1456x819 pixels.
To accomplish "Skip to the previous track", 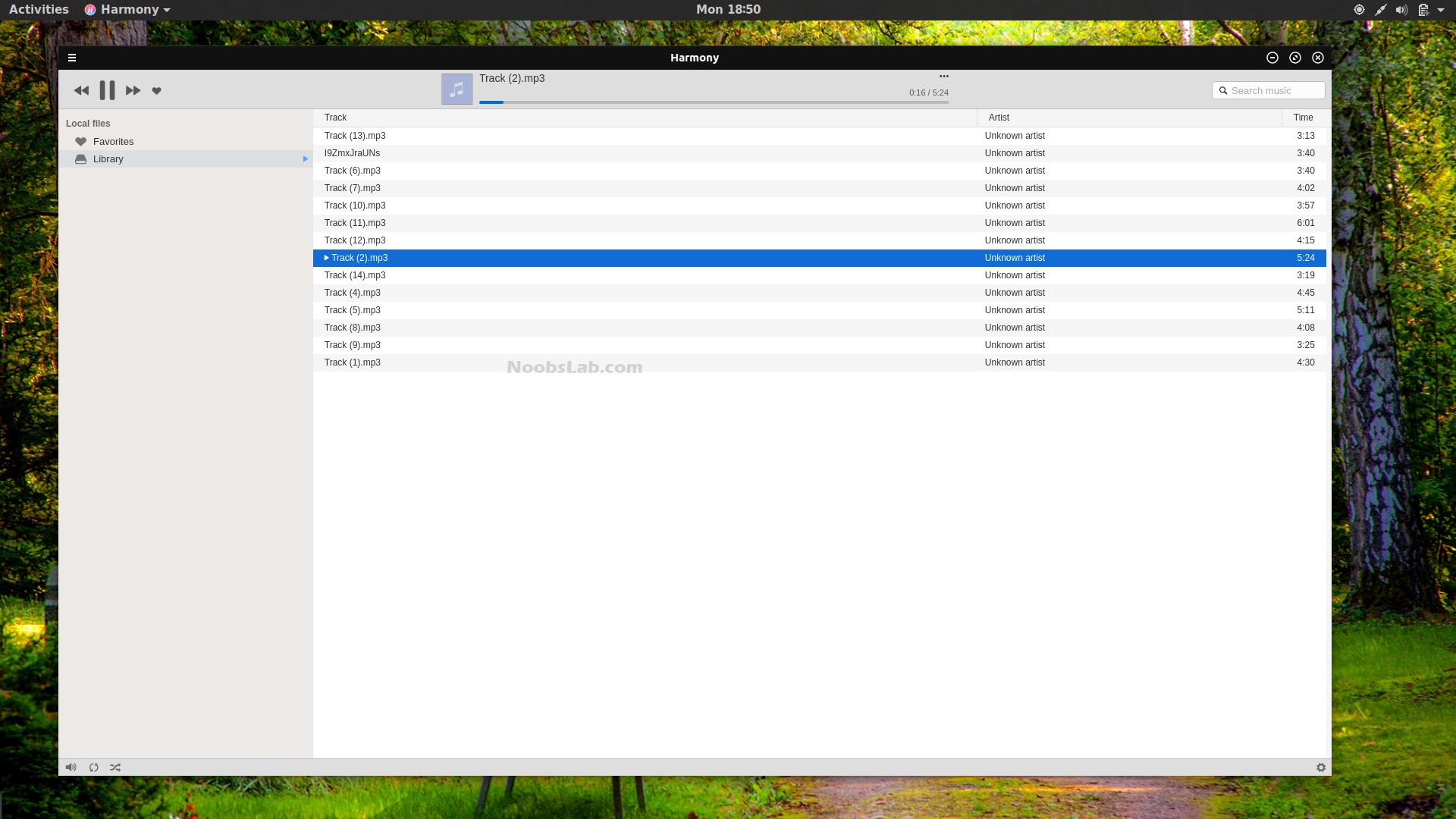I will [81, 90].
